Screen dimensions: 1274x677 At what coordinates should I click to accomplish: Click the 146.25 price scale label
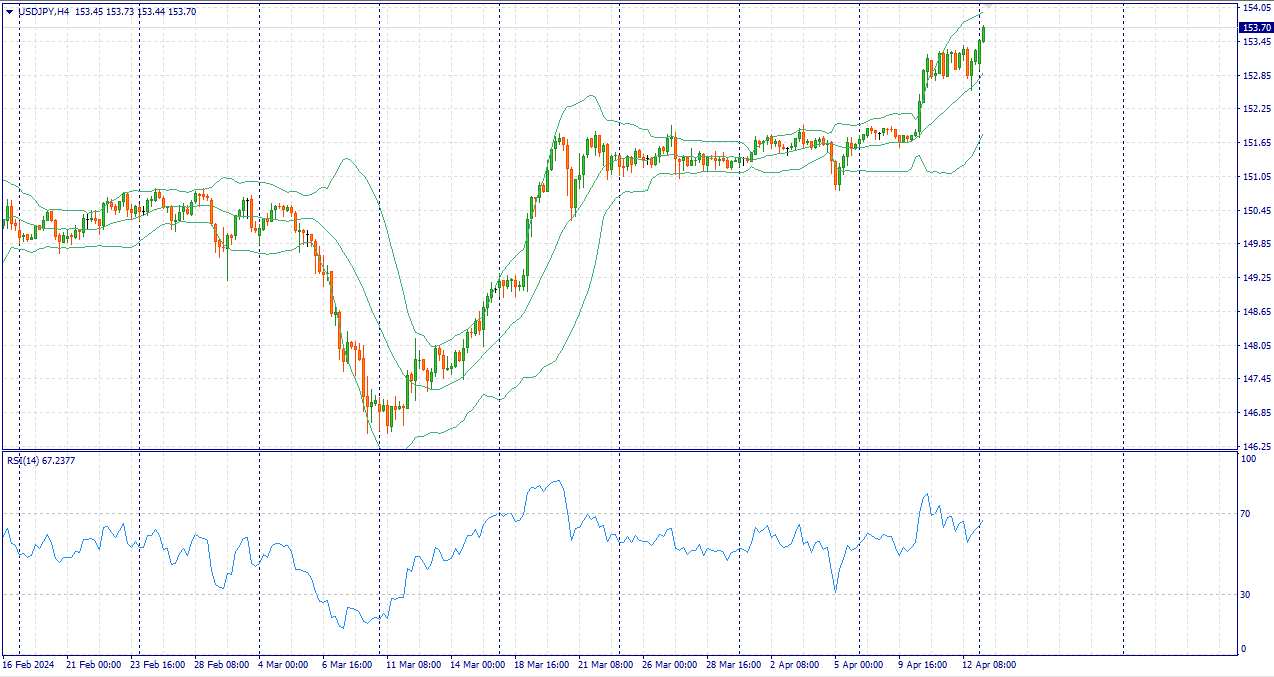tap(1255, 447)
